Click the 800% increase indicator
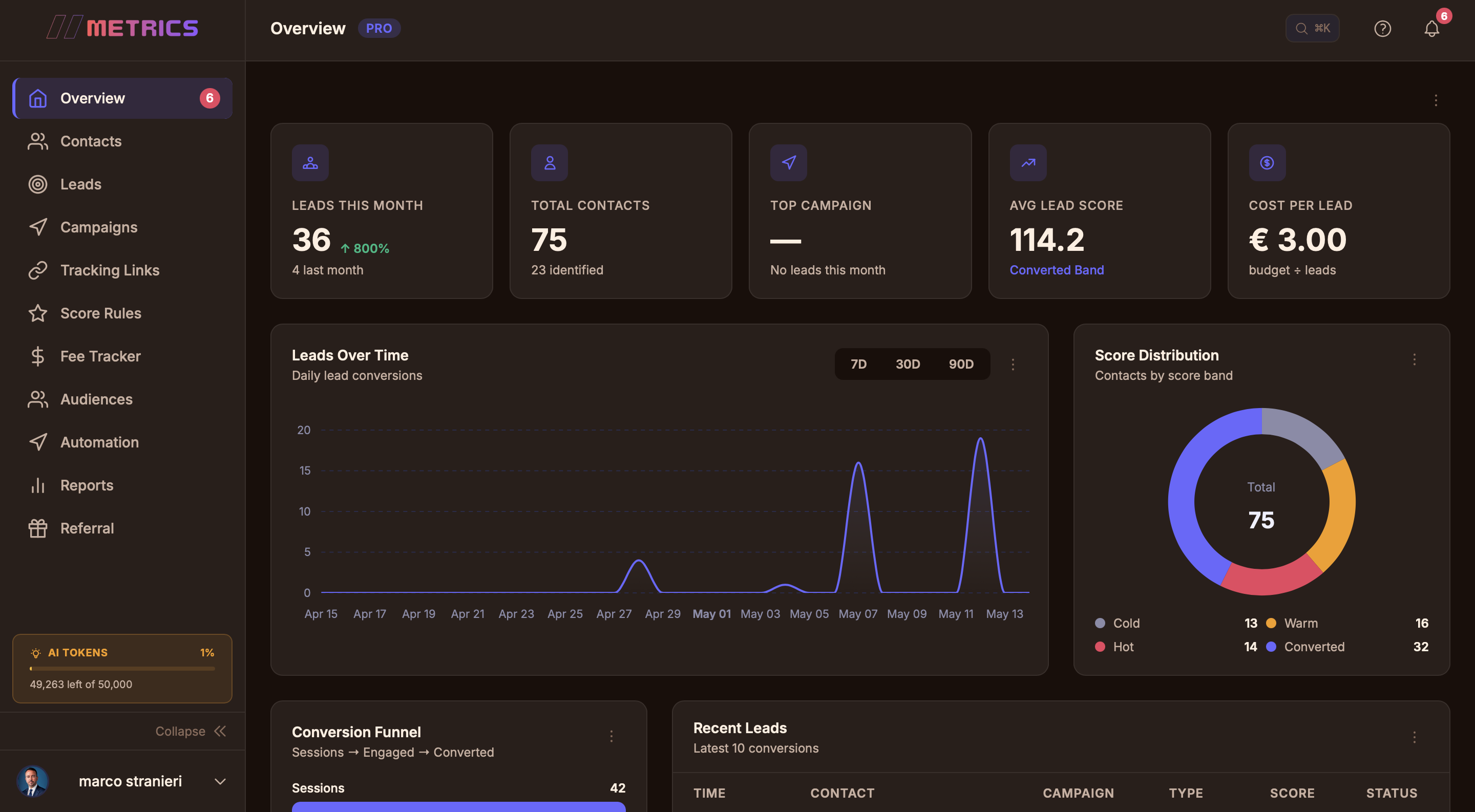 tap(365, 248)
